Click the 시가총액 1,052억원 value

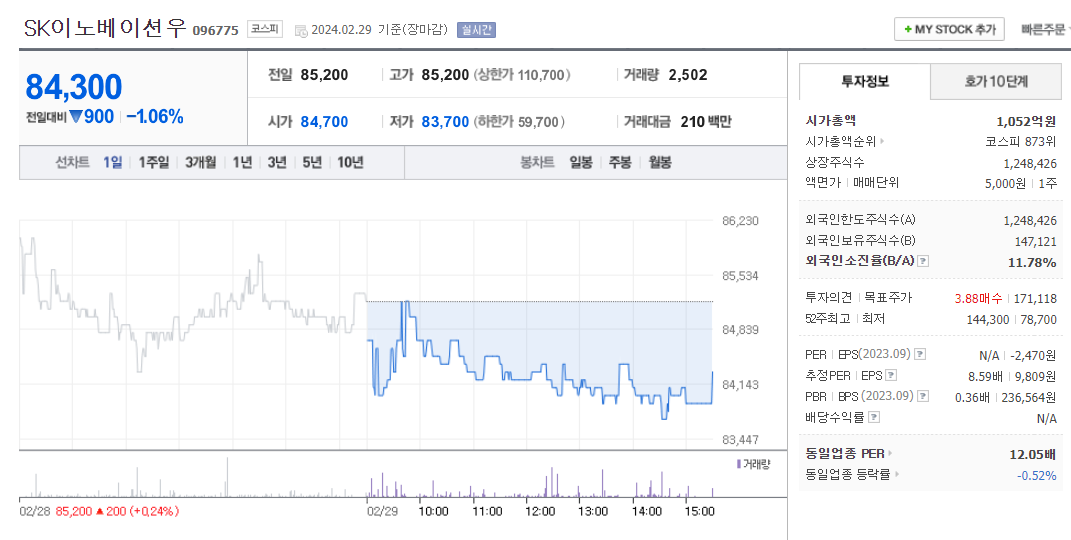(1027, 121)
